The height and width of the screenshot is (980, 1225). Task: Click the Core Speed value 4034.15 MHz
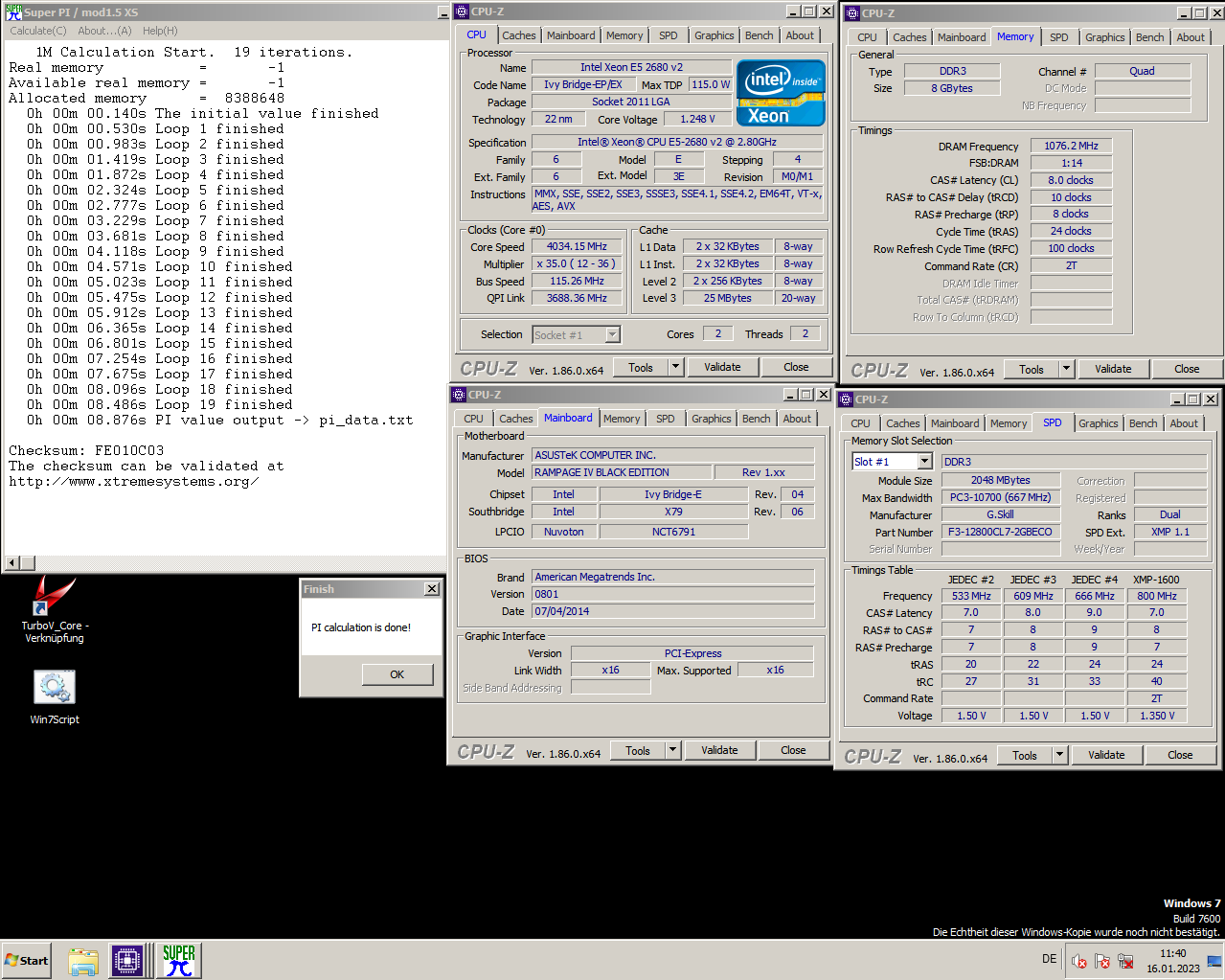[577, 246]
